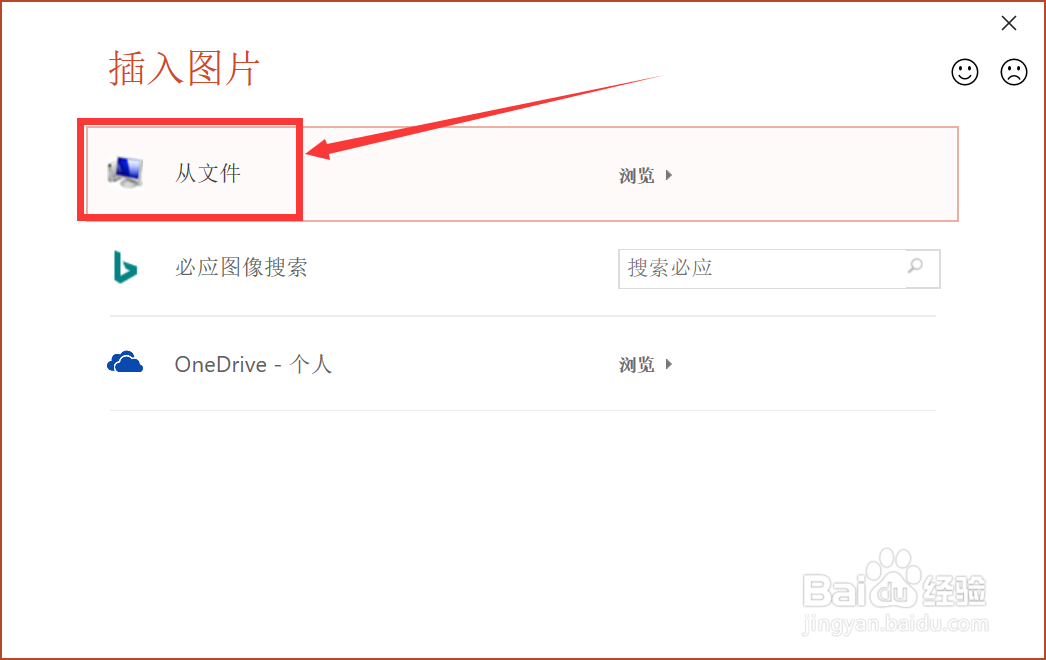Send a smile with the happy face icon
This screenshot has width=1046, height=660.
click(x=965, y=72)
